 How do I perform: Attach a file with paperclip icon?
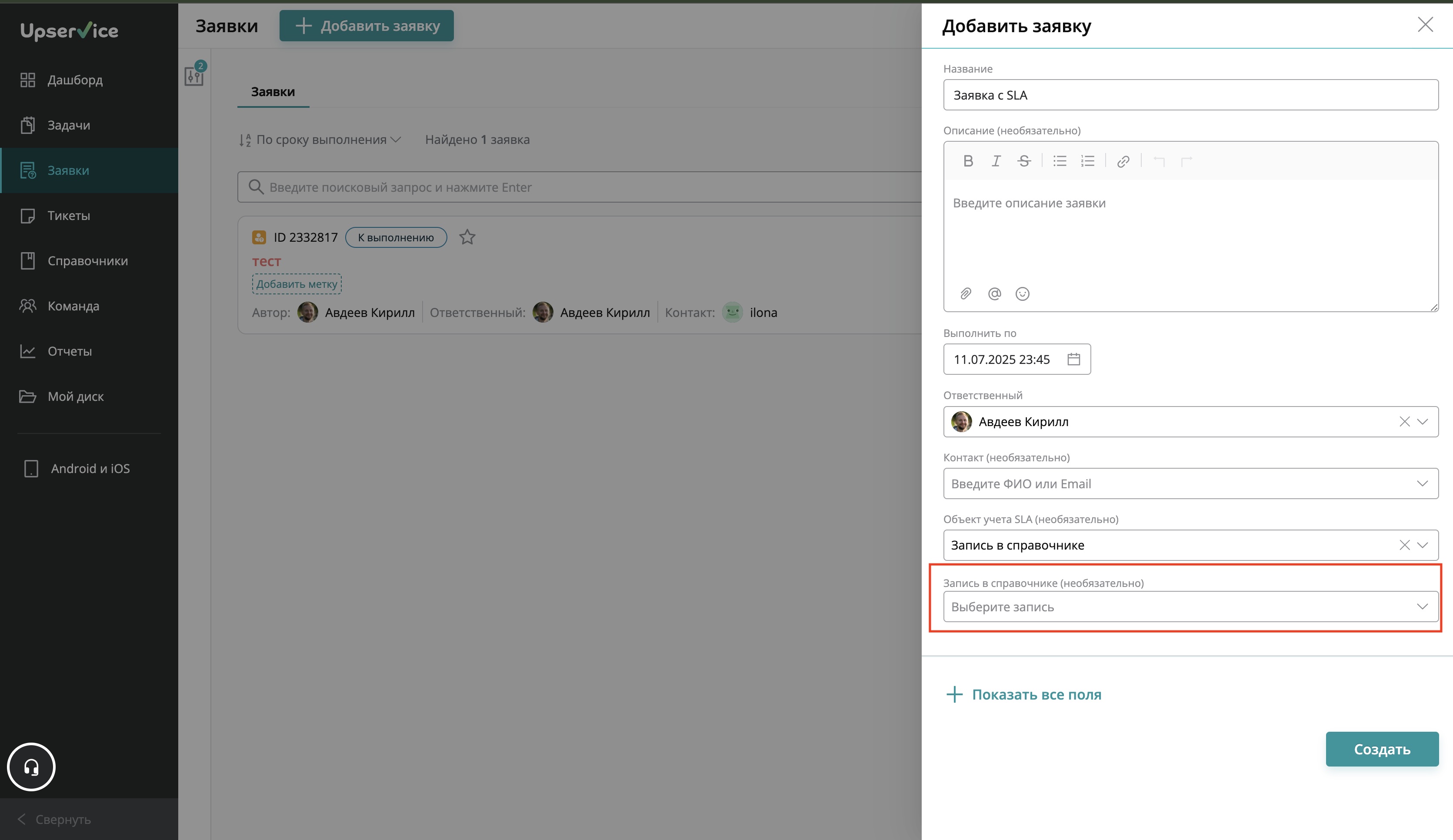coord(966,294)
